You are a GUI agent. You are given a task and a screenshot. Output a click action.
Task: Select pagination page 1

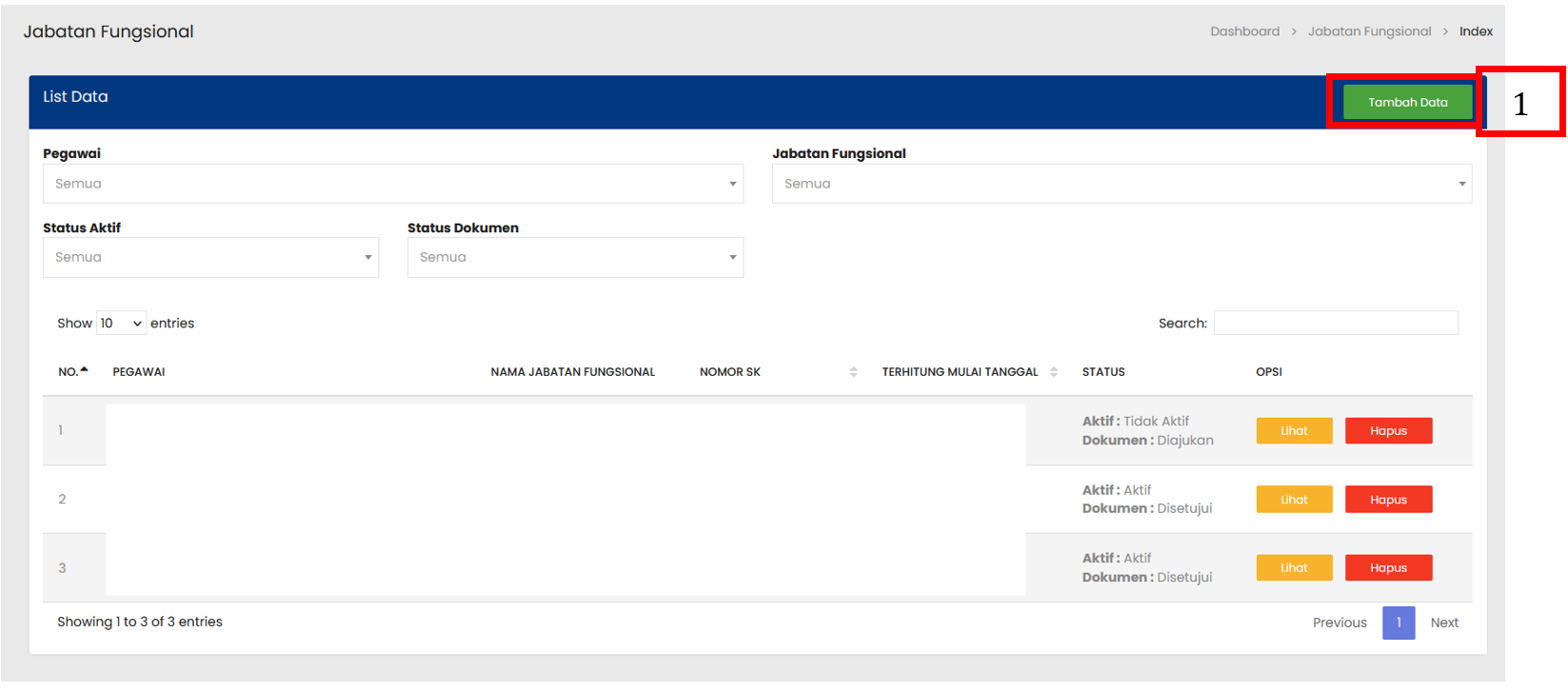pos(1398,623)
